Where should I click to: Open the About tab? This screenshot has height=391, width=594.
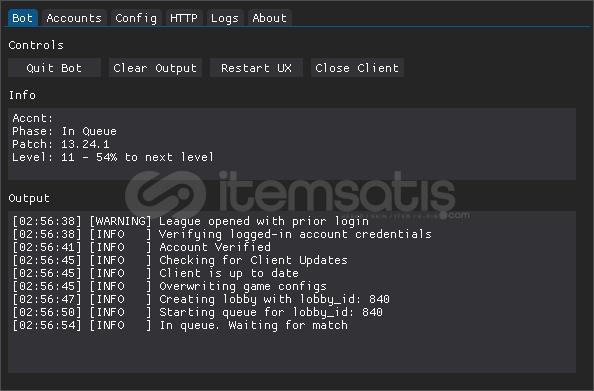pos(269,18)
